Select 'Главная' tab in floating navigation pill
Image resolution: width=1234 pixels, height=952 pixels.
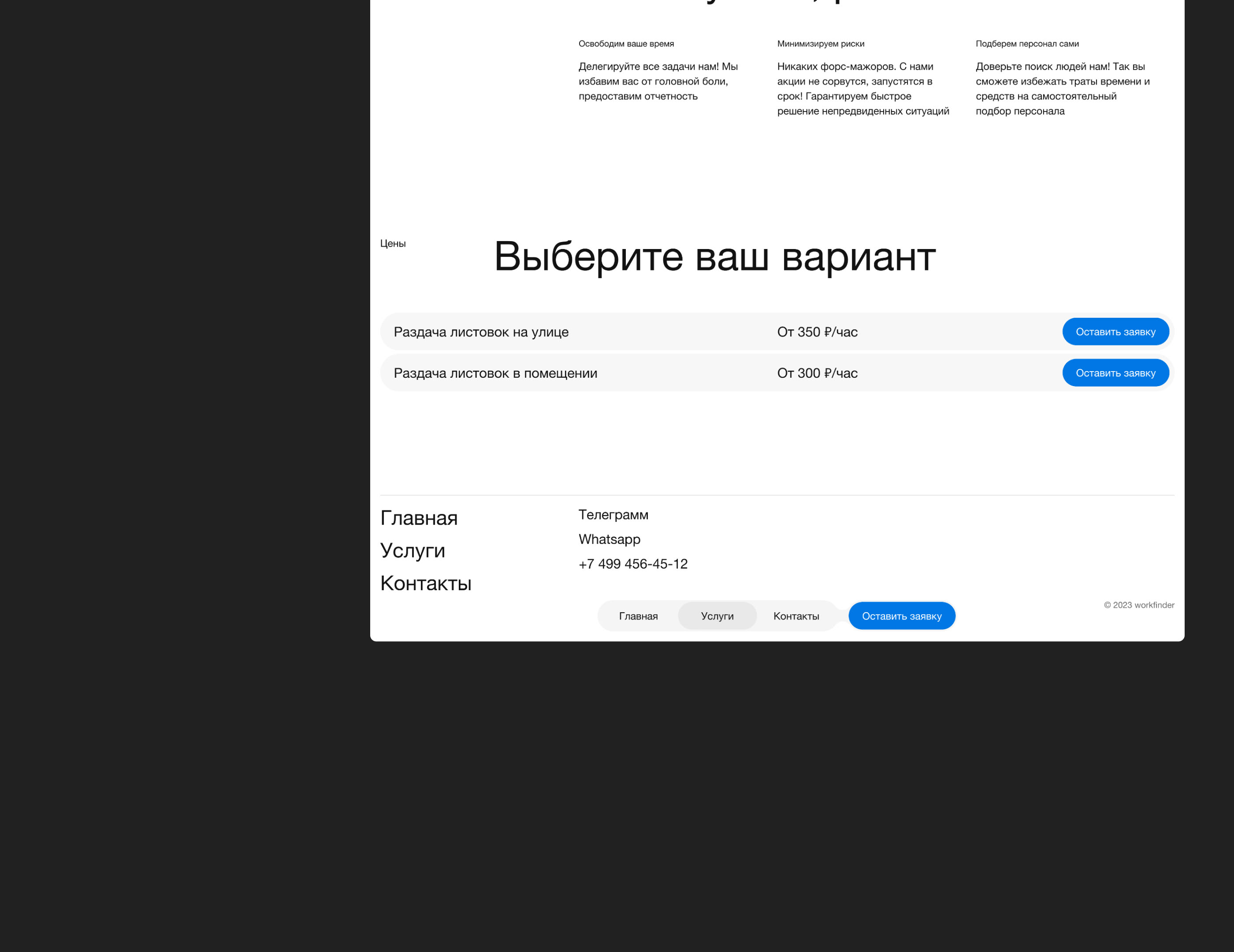click(638, 616)
